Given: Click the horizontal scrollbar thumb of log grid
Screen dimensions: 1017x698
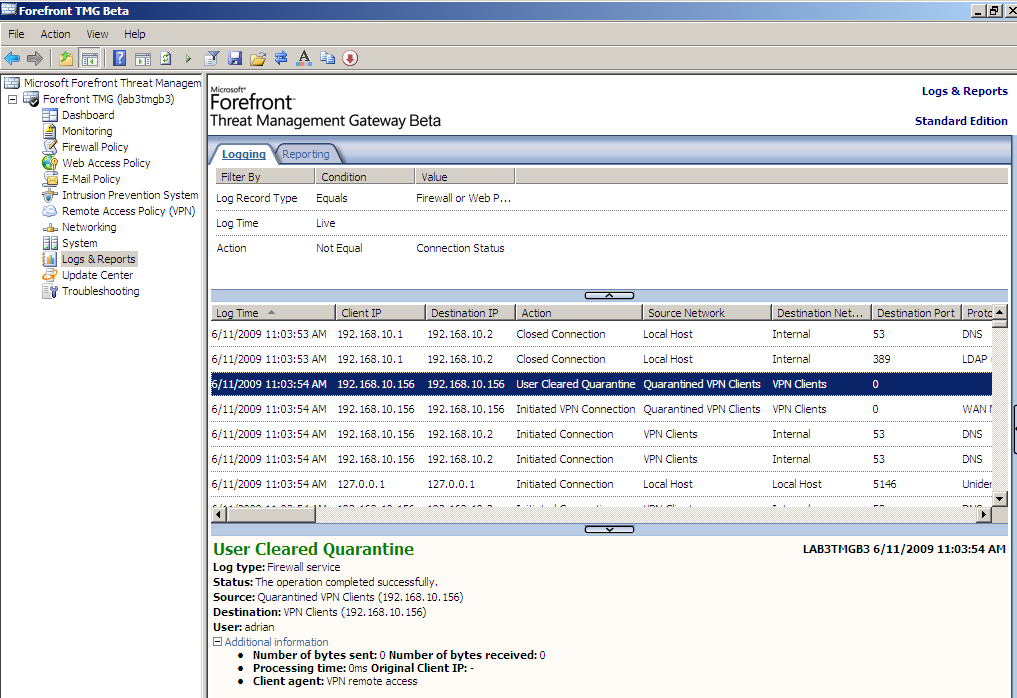Looking at the screenshot, I should click(271, 514).
